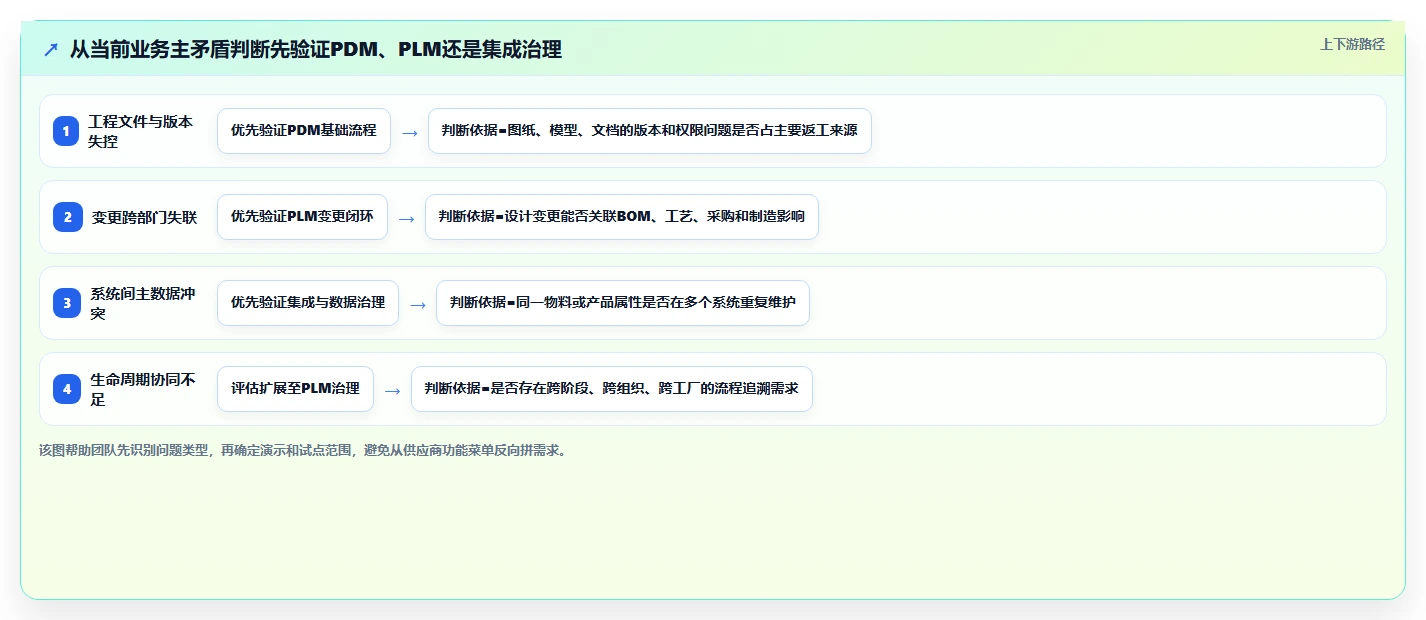Click the 变更跨部门失联 label
1426x620 pixels.
[144, 217]
